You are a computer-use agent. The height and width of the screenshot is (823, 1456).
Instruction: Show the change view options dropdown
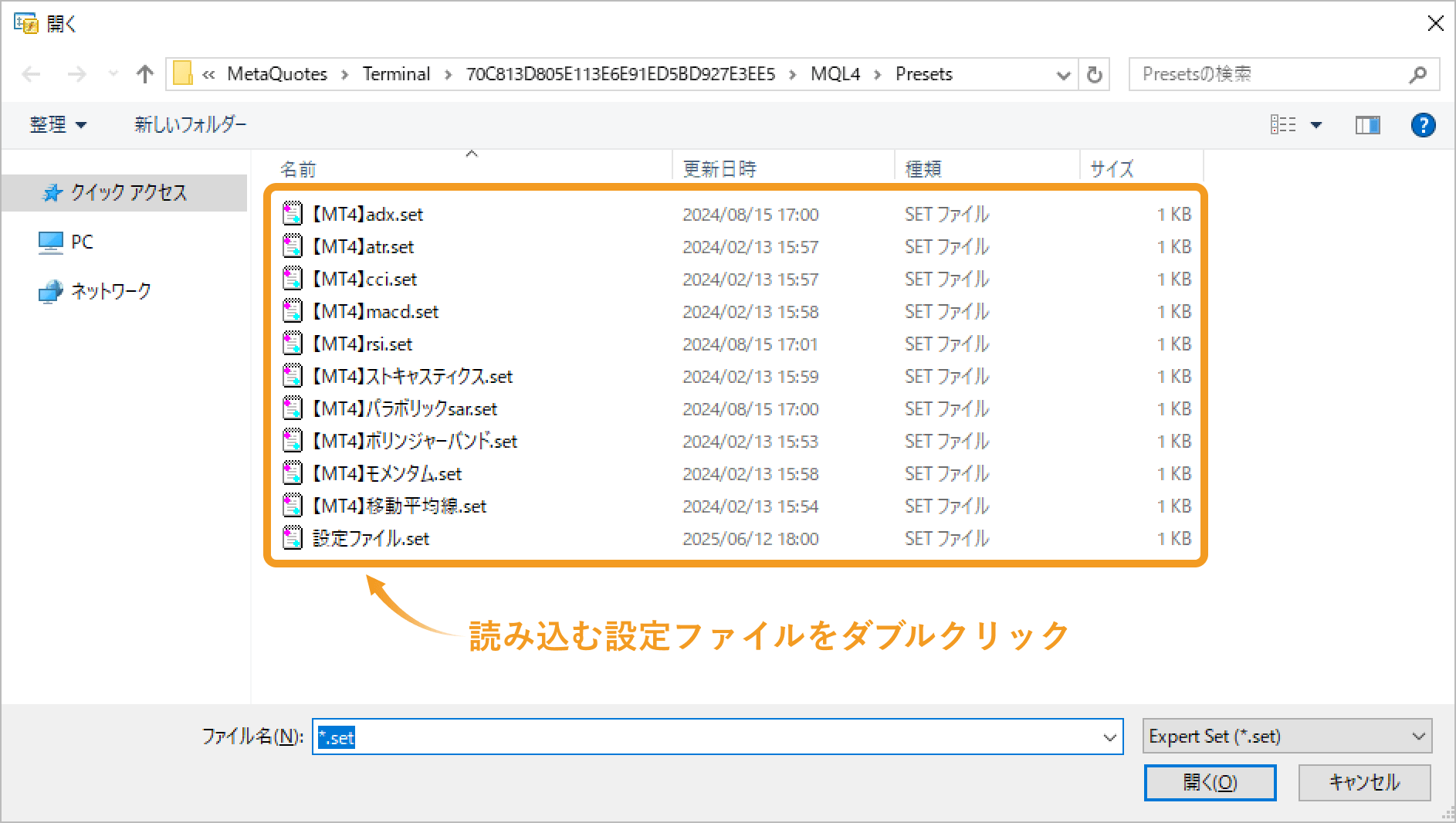1316,124
